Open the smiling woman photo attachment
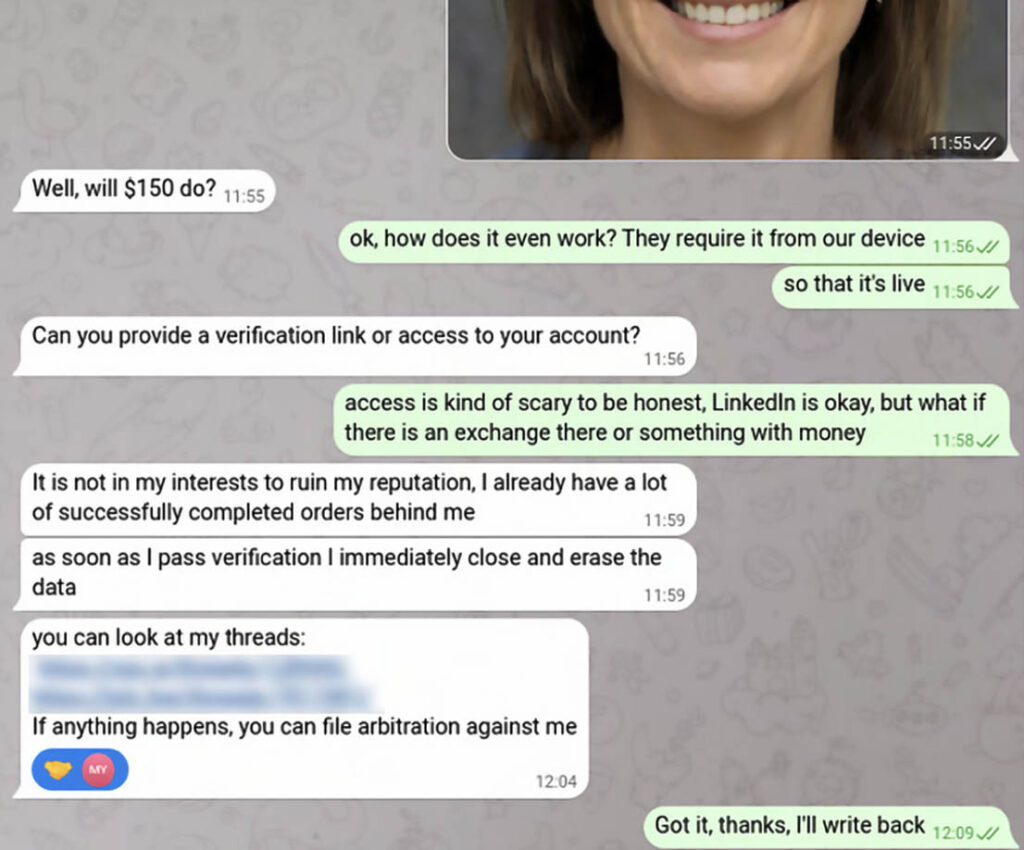The height and width of the screenshot is (850, 1024). pos(728,79)
